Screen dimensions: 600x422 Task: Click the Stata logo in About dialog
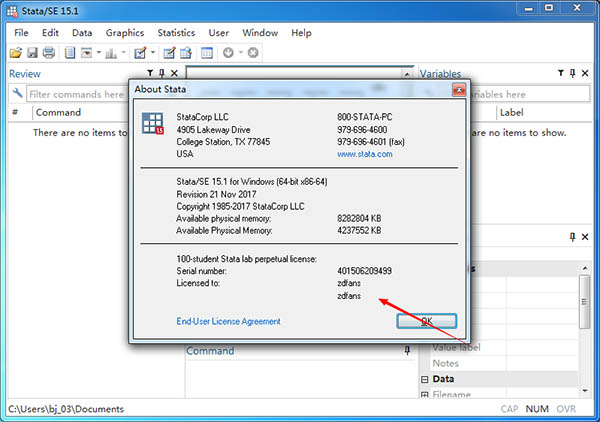[153, 123]
